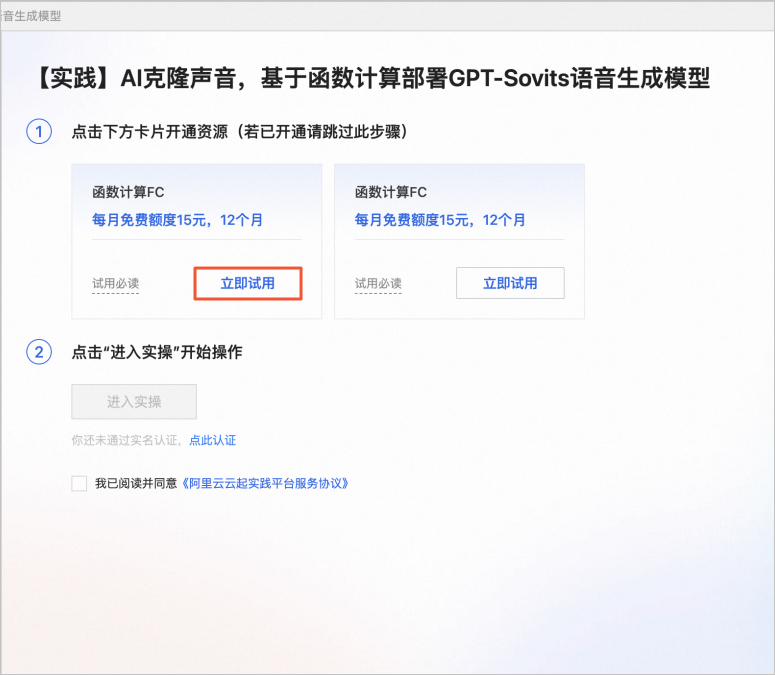Image resolution: width=775 pixels, height=675 pixels.
Task: Open the 点此认证 real-name verification link
Action: [x=213, y=440]
